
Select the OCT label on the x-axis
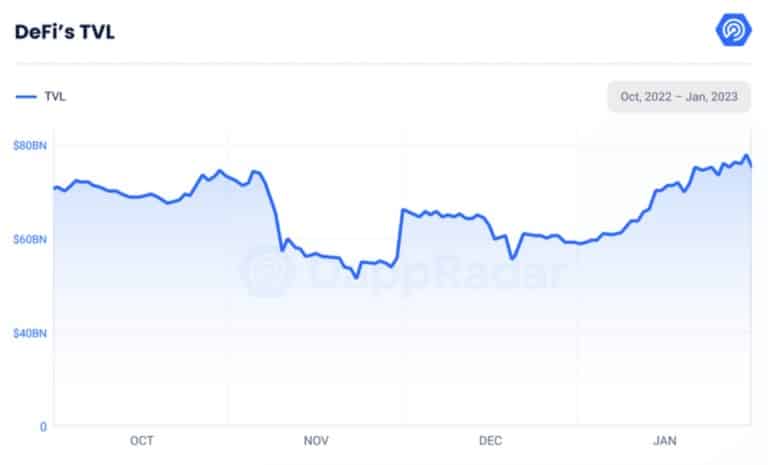[142, 441]
